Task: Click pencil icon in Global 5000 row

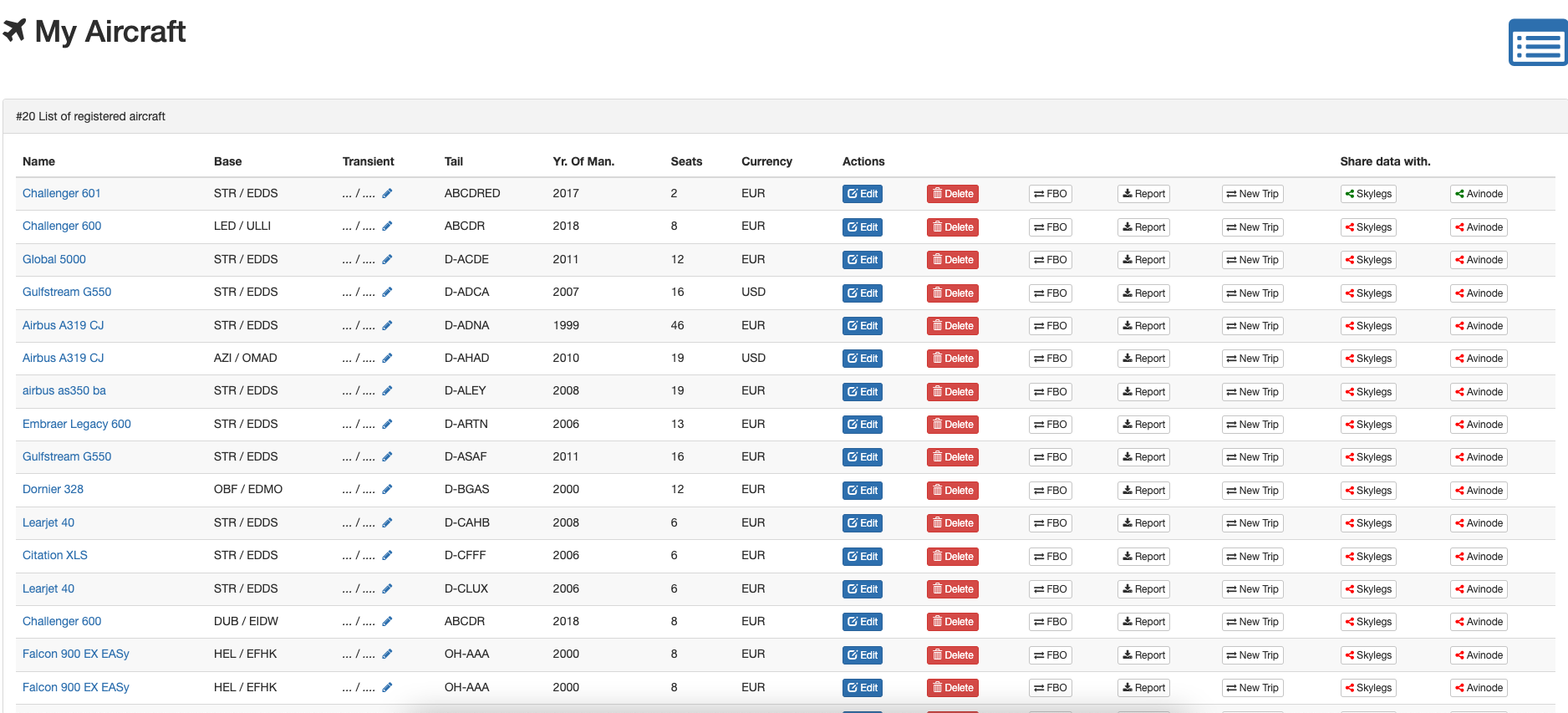Action: [387, 260]
